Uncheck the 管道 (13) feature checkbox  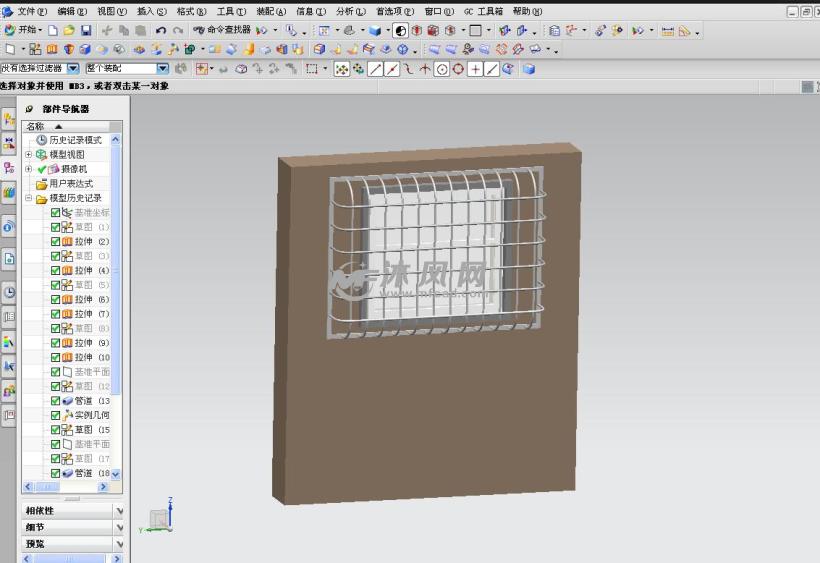[x=55, y=400]
